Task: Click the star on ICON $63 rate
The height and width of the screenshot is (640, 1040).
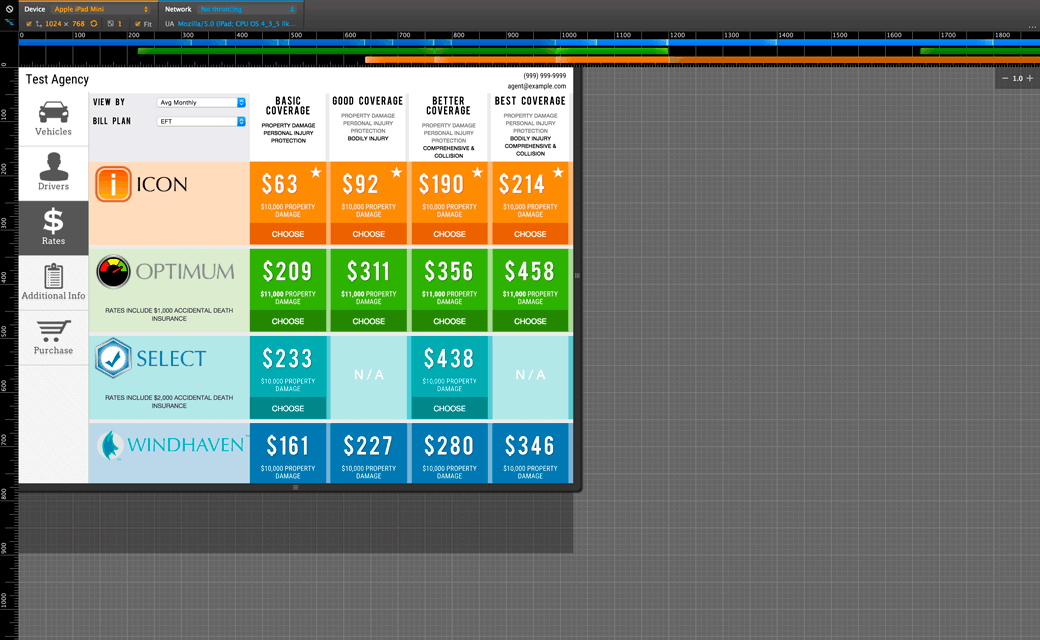Action: 316,172
